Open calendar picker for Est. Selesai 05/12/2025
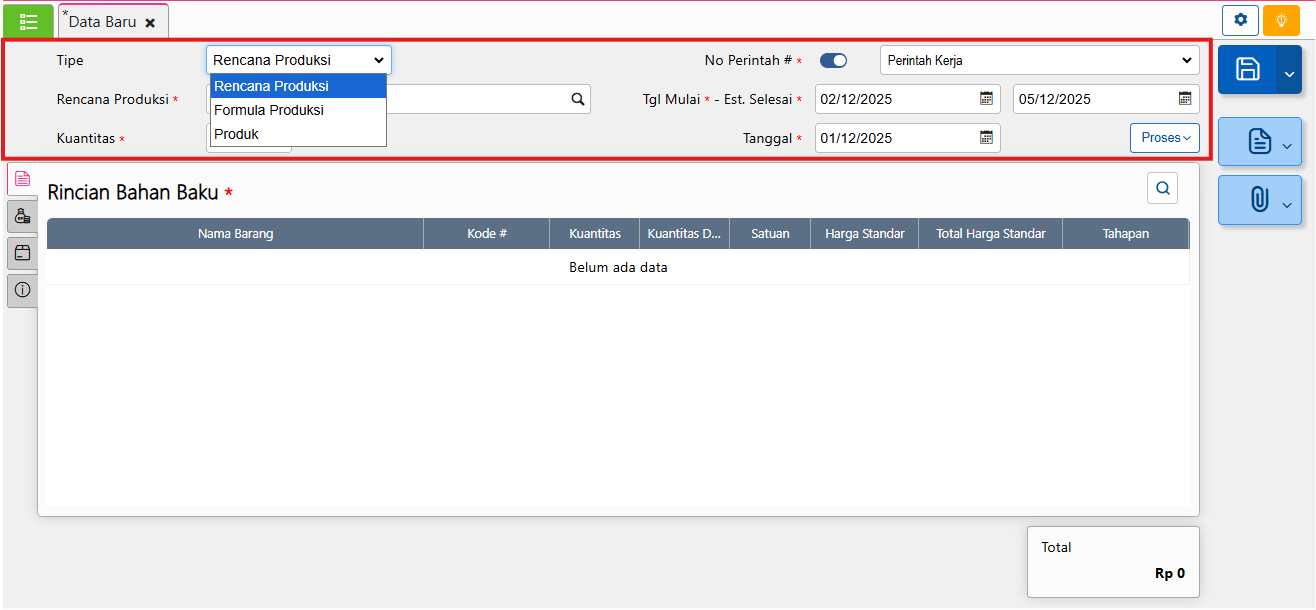The width and height of the screenshot is (1316, 610). (x=1184, y=99)
